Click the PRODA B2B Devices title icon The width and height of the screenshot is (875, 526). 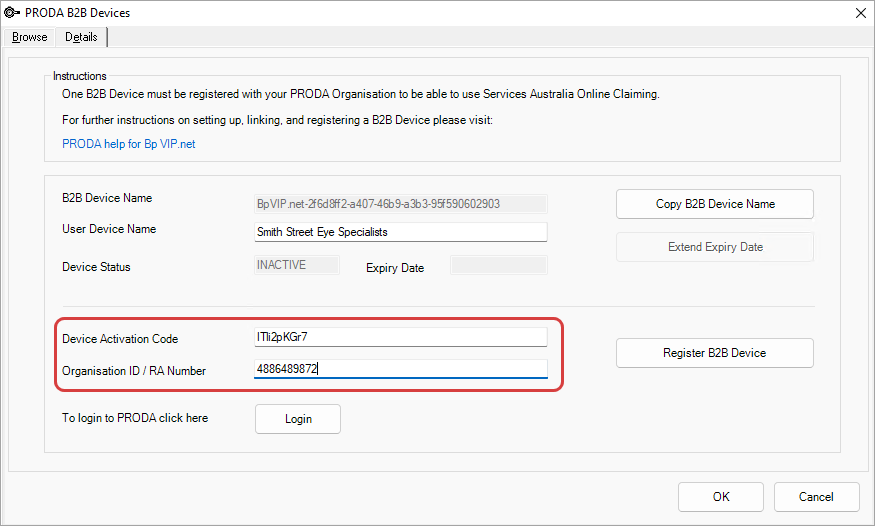(12, 12)
